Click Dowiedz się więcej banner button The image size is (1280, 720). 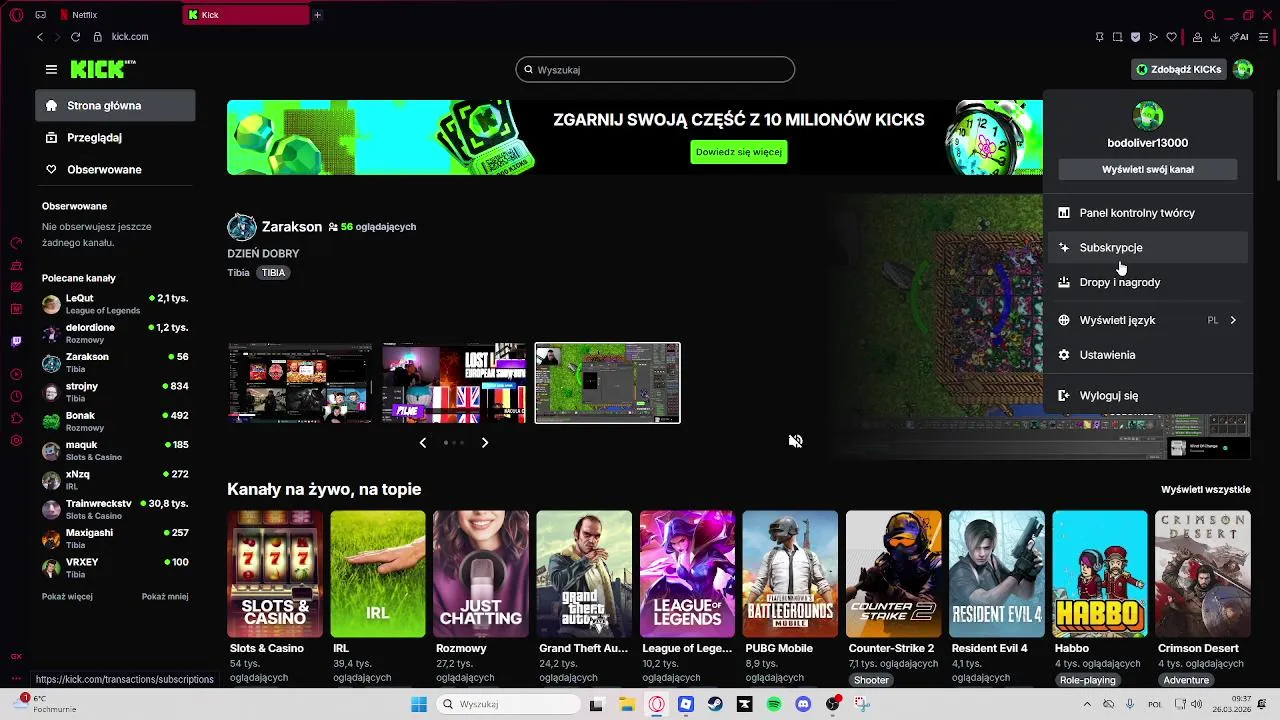pos(739,152)
